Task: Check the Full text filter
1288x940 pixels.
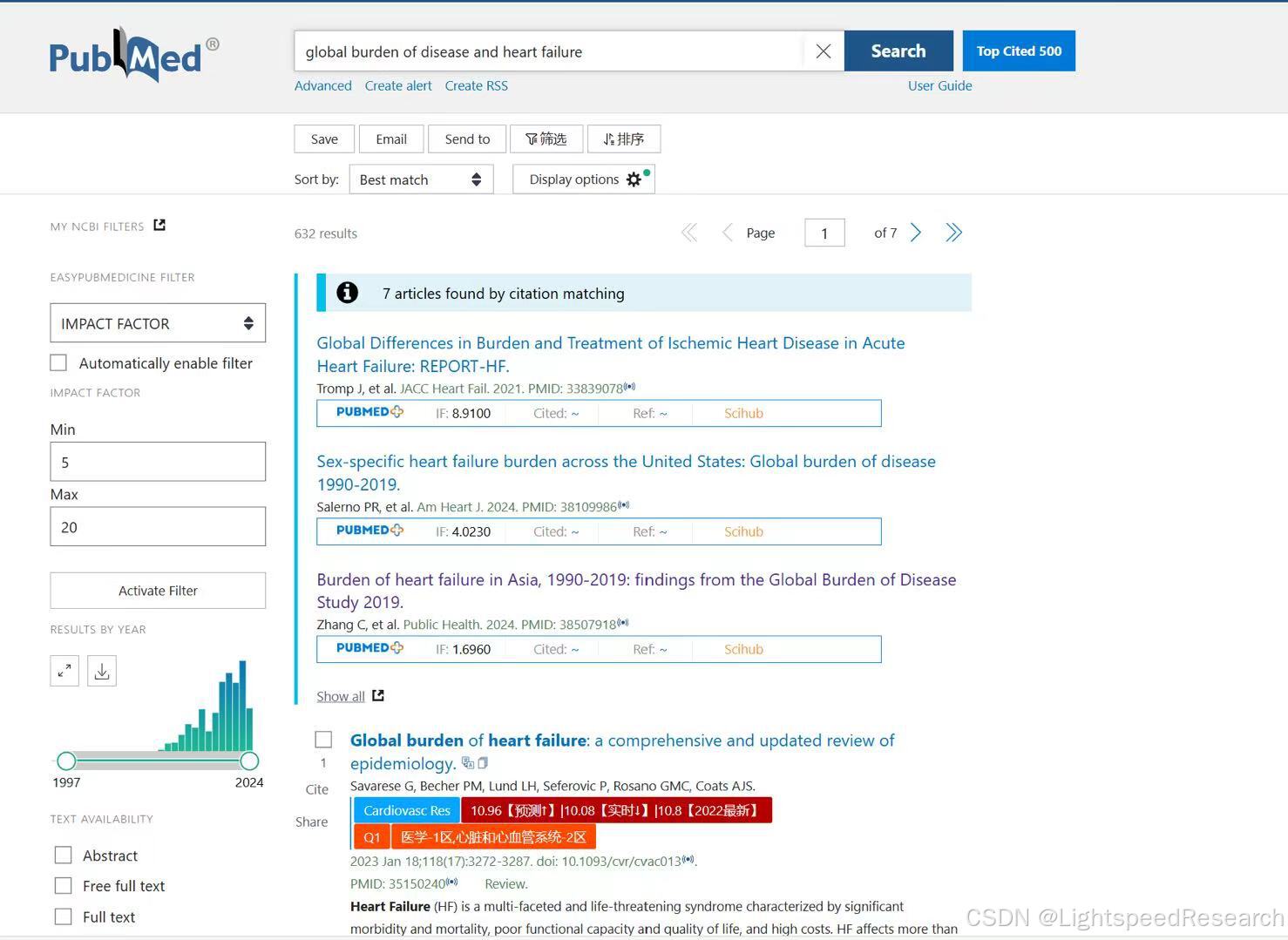Action: 63,916
